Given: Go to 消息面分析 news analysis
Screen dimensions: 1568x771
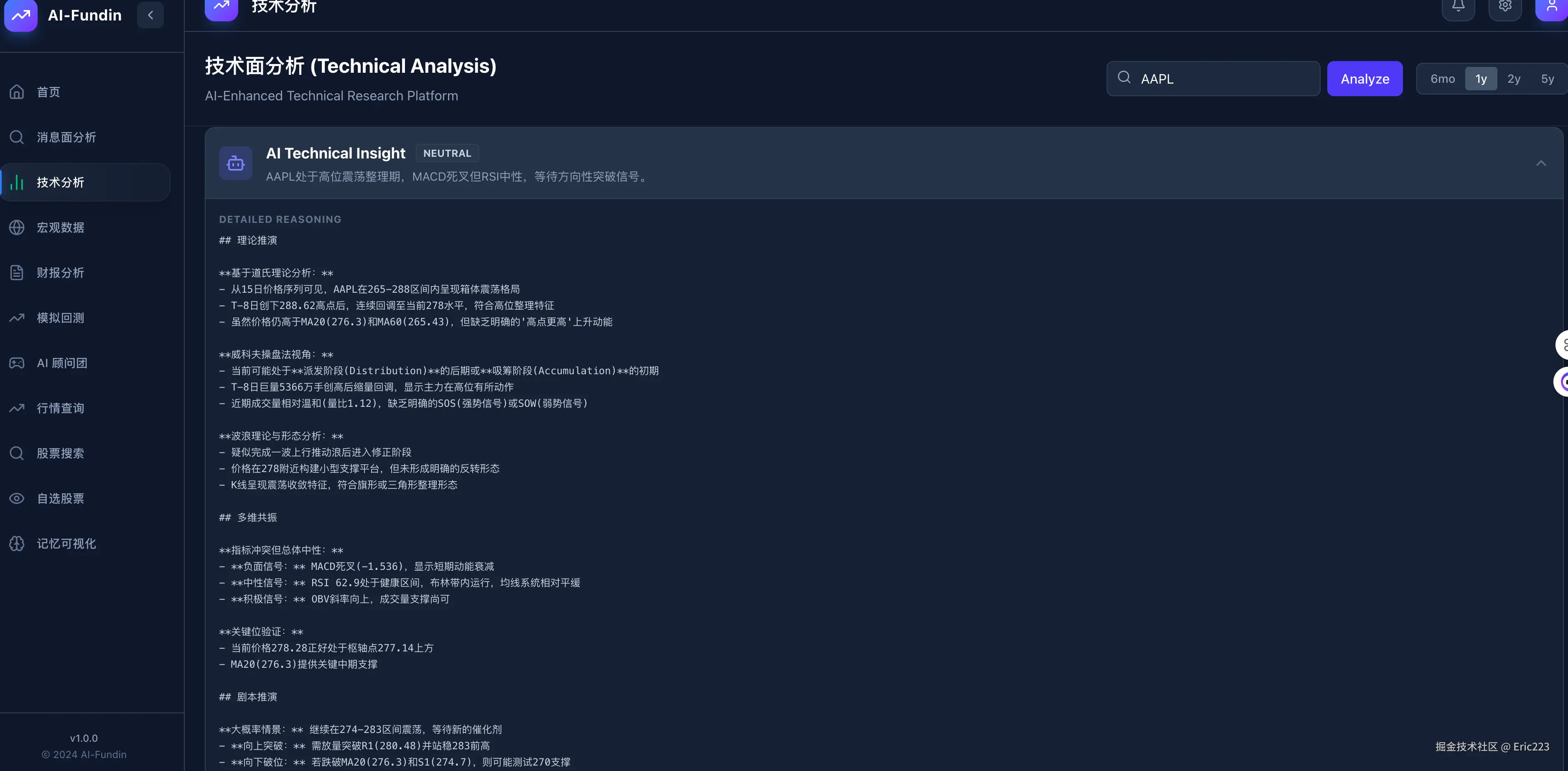Looking at the screenshot, I should click(x=66, y=137).
